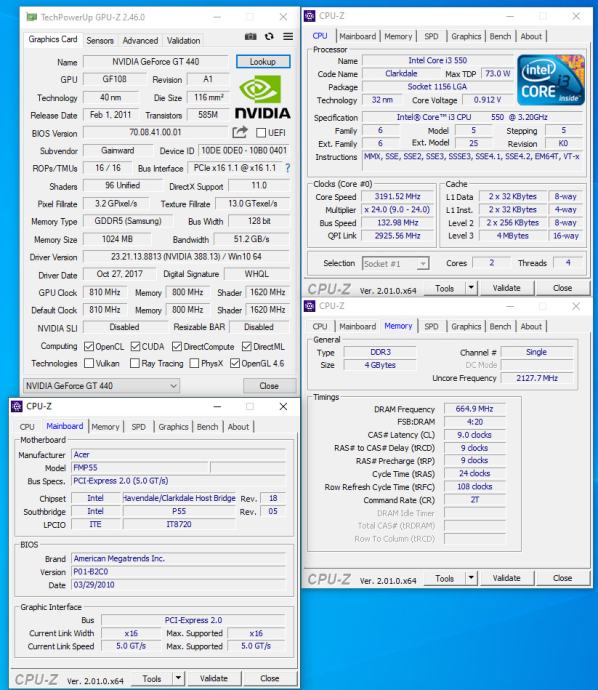Screen dimensions: 598x690
Task: Open CPU tab in Mainboard window
Action: point(27,427)
